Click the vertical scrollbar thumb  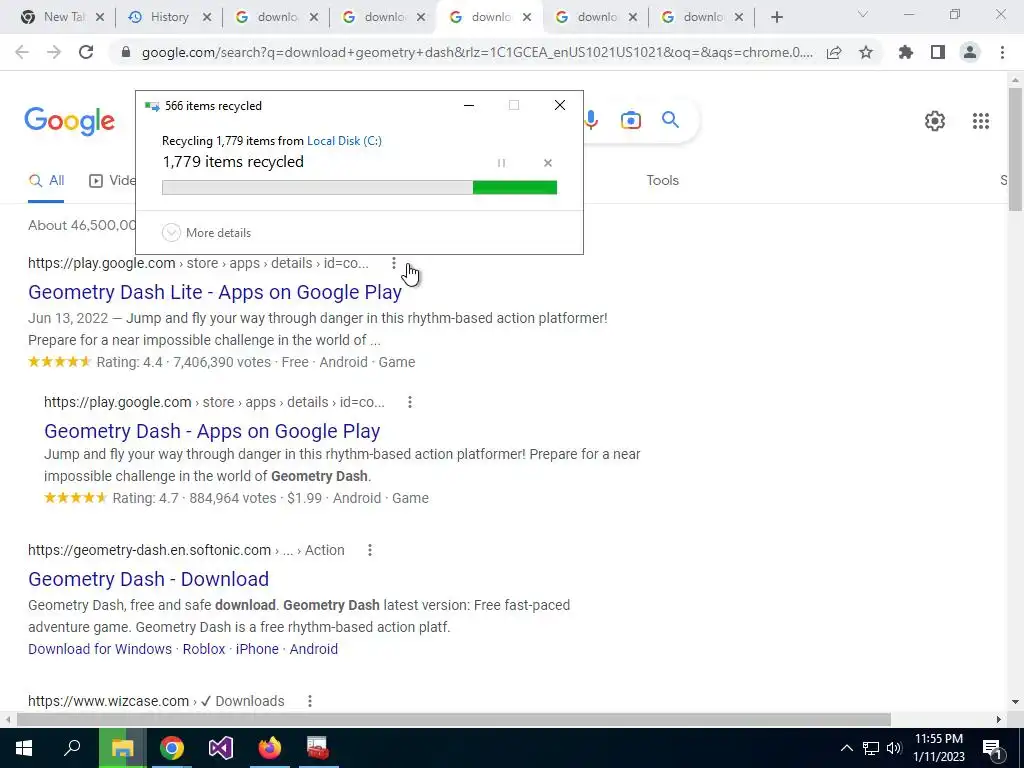1015,149
